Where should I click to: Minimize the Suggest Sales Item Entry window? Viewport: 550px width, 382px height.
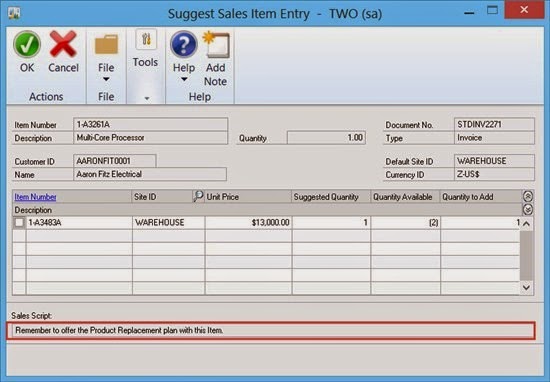click(469, 13)
